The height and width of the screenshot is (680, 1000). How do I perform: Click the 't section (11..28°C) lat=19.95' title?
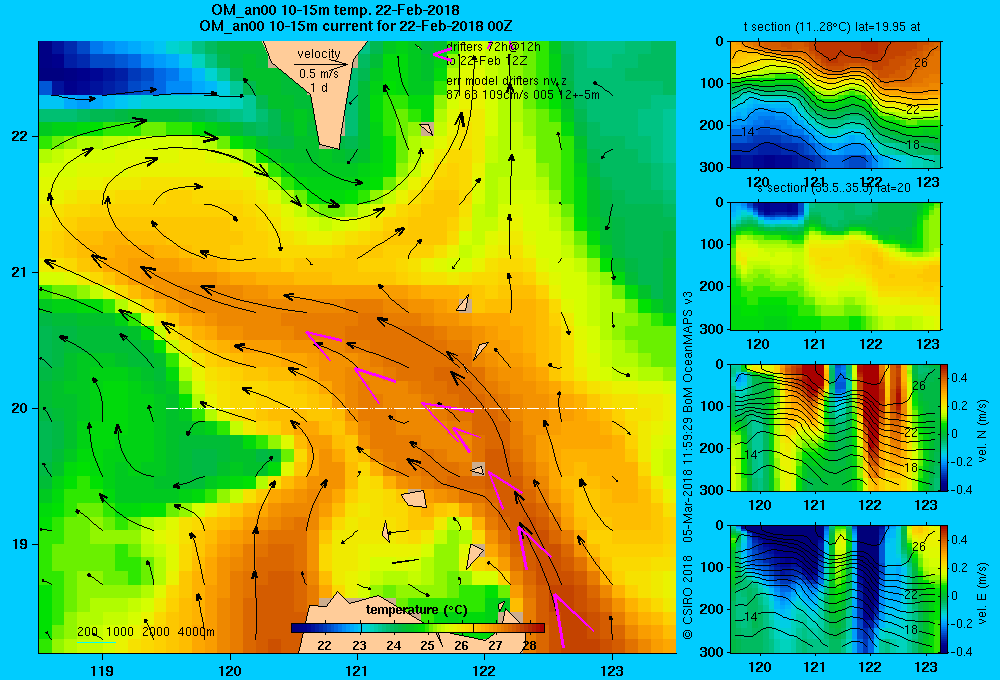(832, 27)
